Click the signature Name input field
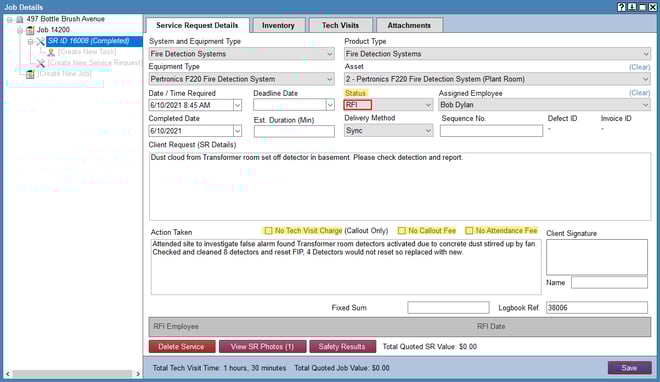 click(x=609, y=283)
